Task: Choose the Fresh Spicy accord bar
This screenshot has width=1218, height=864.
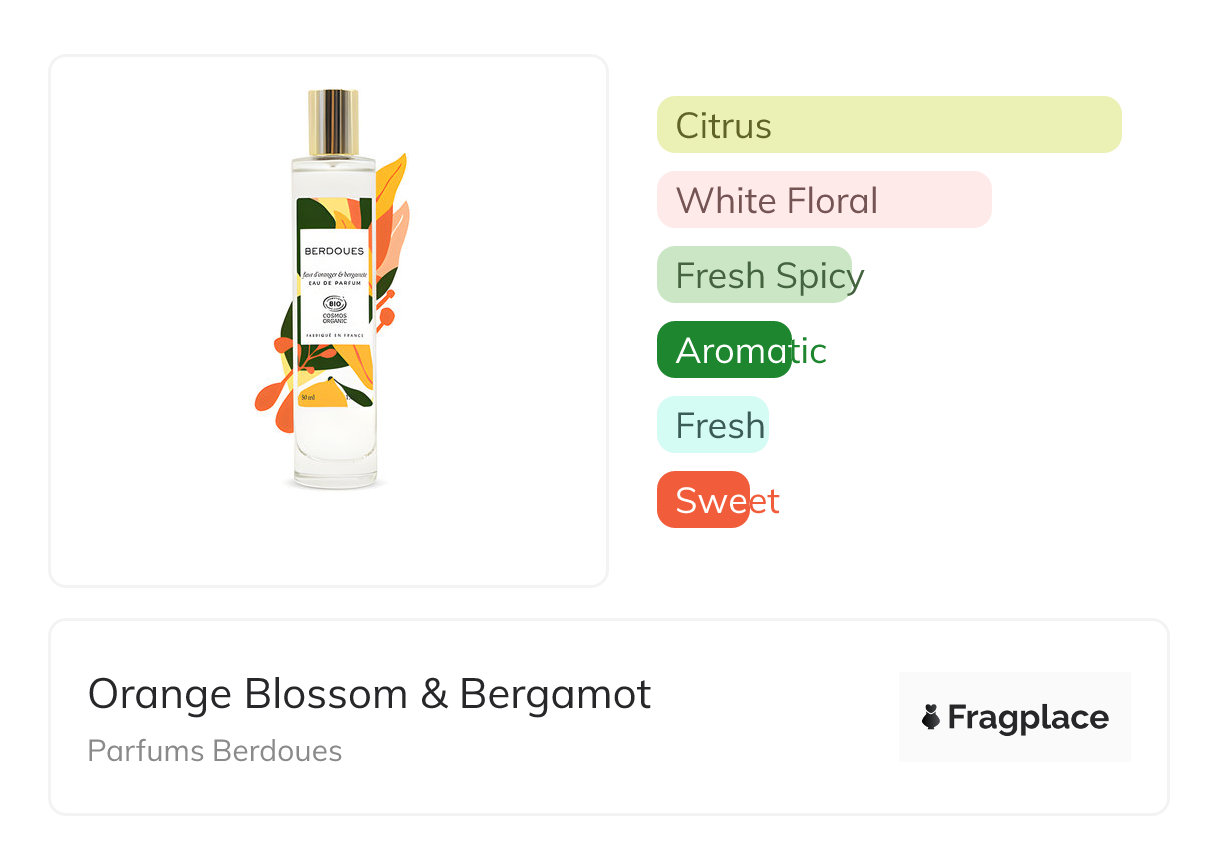Action: click(x=754, y=275)
